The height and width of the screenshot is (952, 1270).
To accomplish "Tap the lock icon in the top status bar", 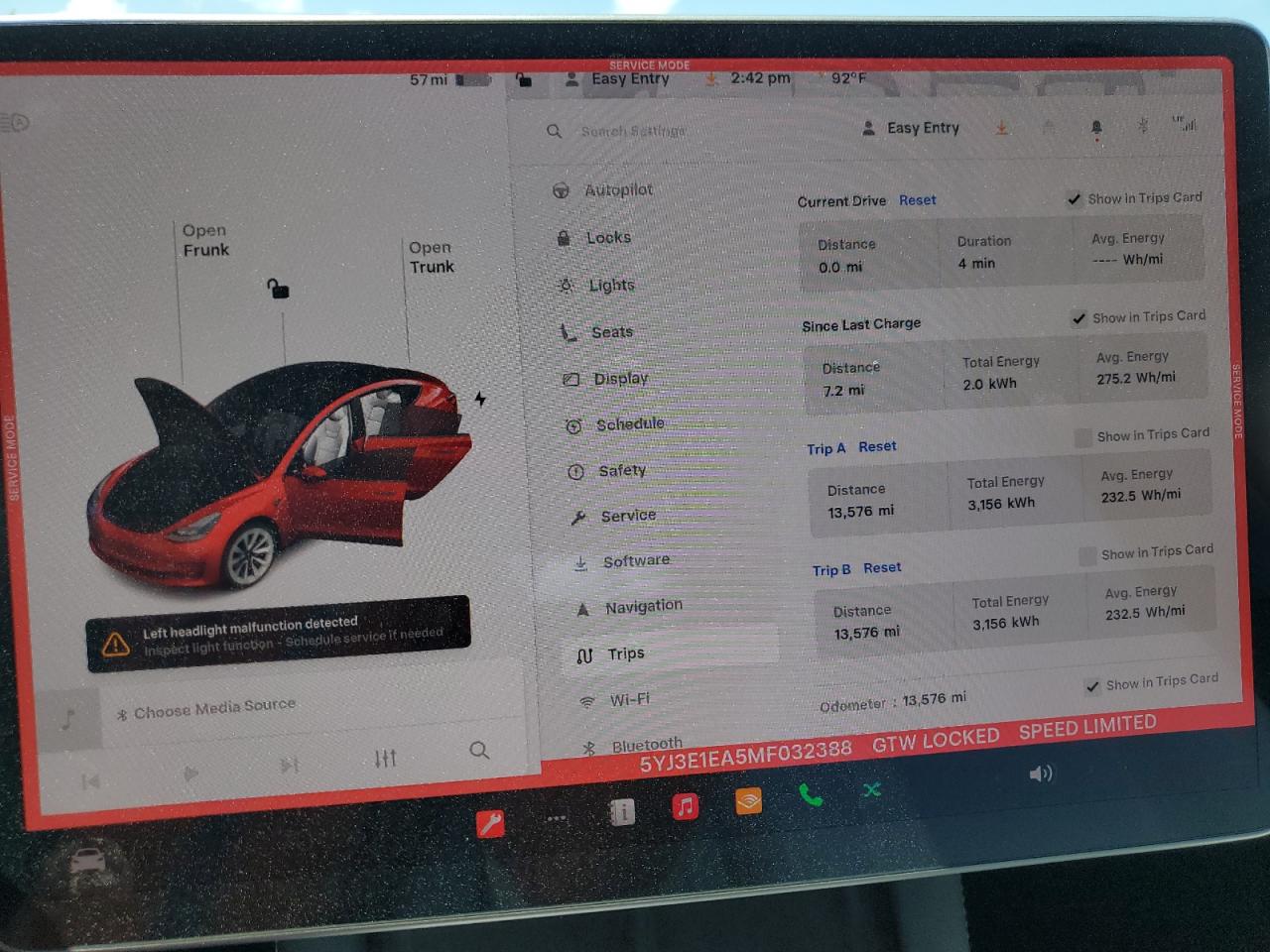I will pyautogui.click(x=524, y=80).
